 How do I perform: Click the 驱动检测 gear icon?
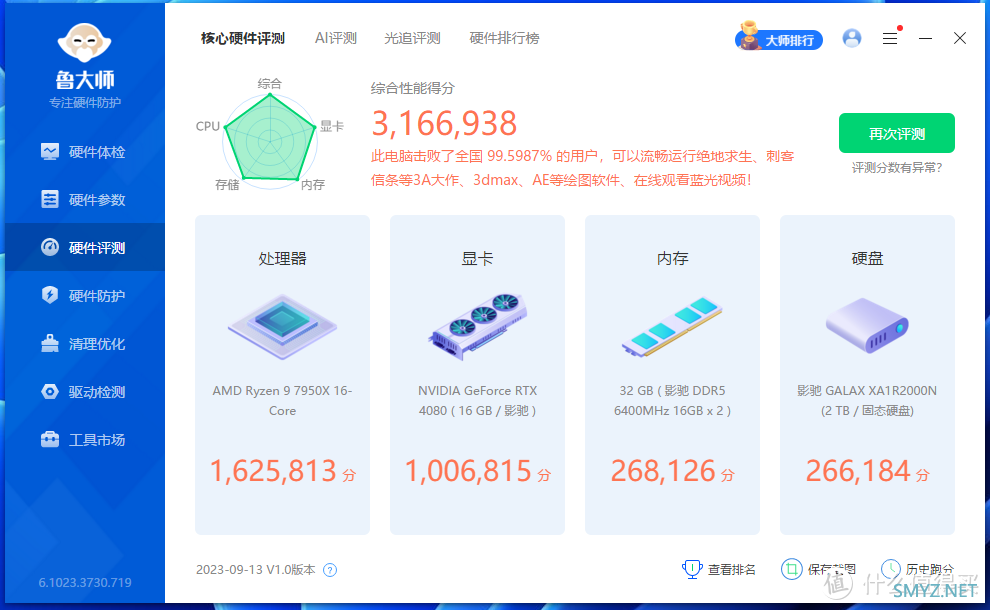coord(50,392)
